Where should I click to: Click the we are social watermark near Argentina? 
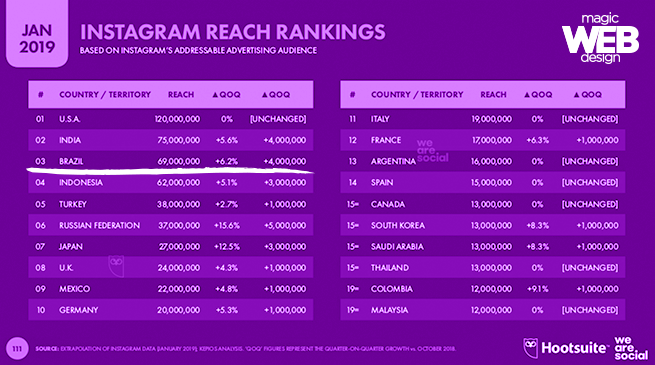coord(432,151)
